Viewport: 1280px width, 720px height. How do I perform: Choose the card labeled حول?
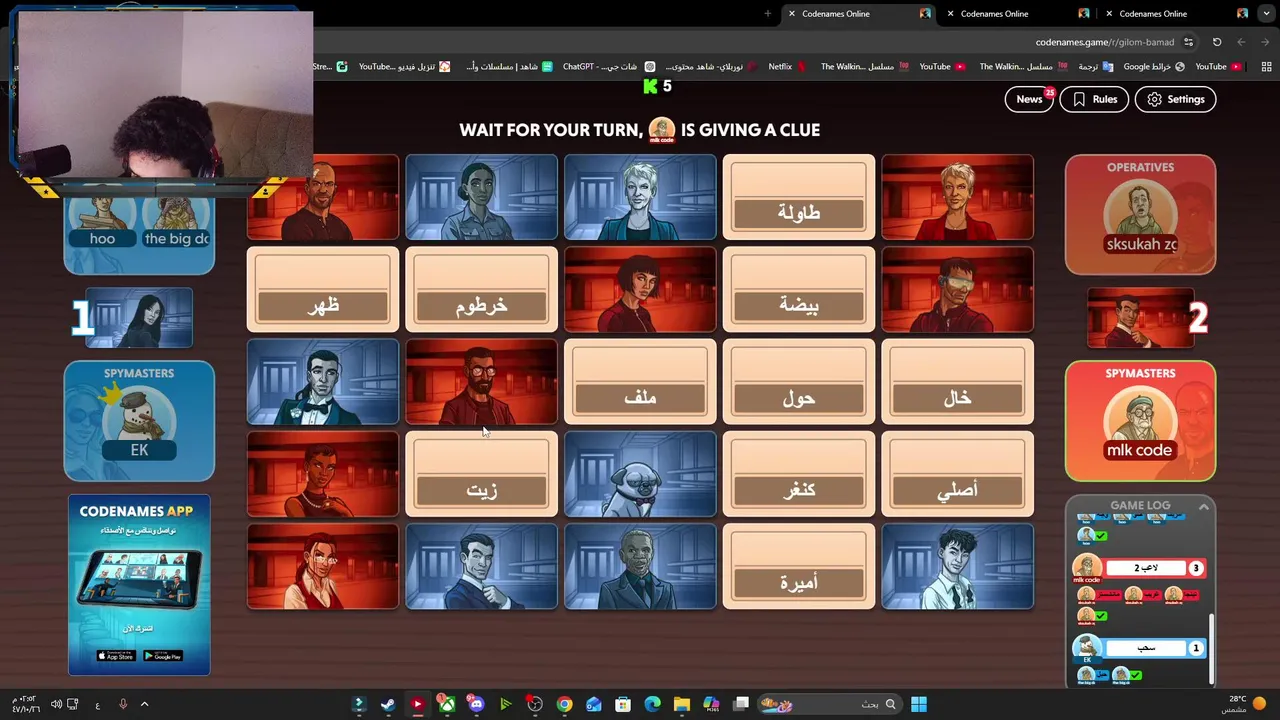tap(798, 382)
